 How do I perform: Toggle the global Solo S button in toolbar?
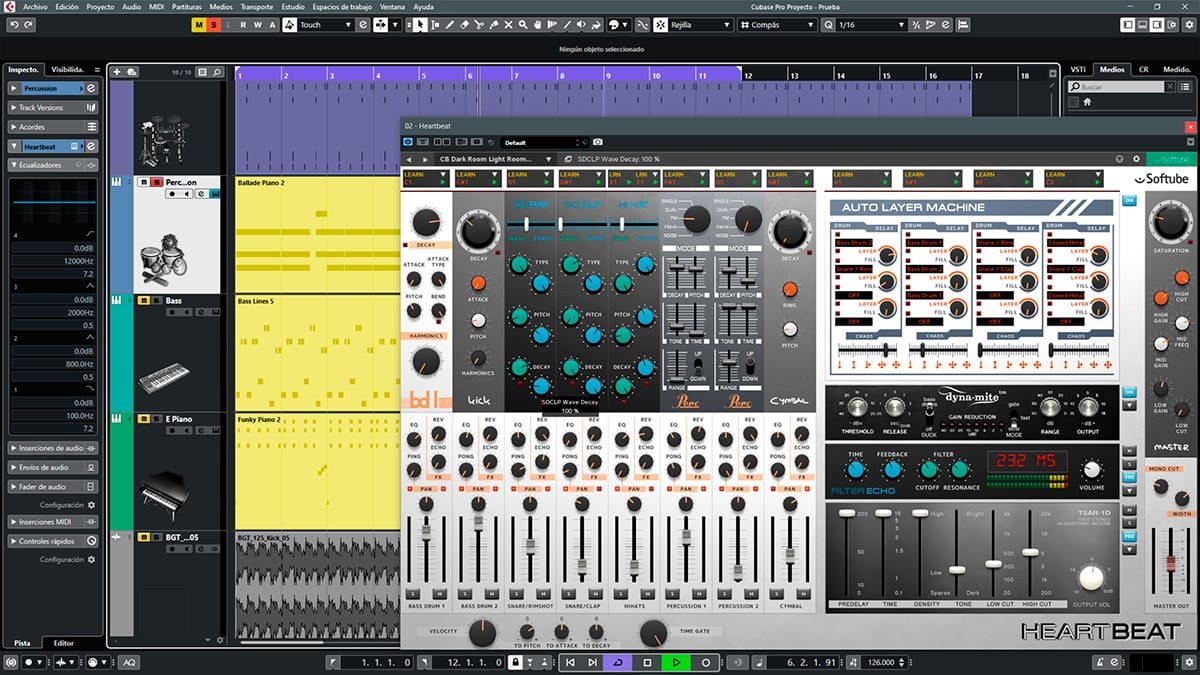(215, 24)
